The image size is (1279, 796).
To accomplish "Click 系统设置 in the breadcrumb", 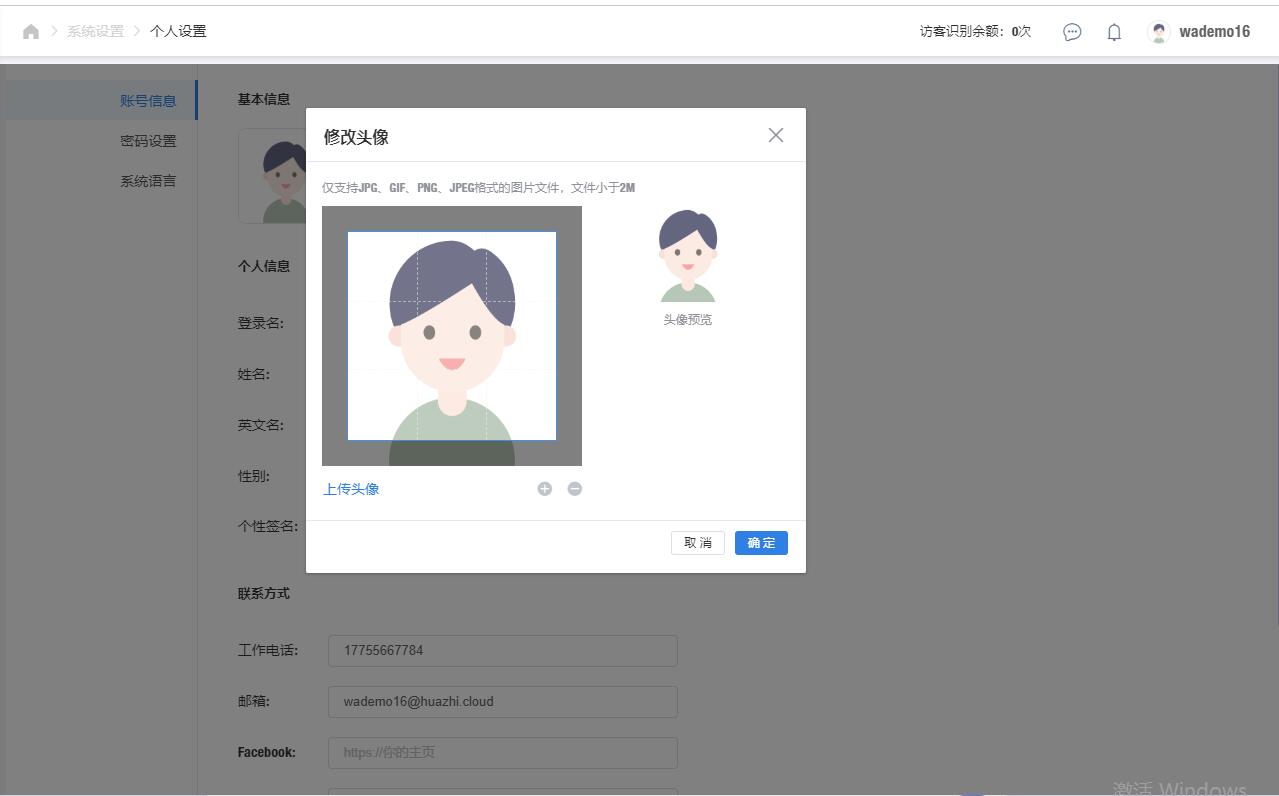I will (x=96, y=32).
